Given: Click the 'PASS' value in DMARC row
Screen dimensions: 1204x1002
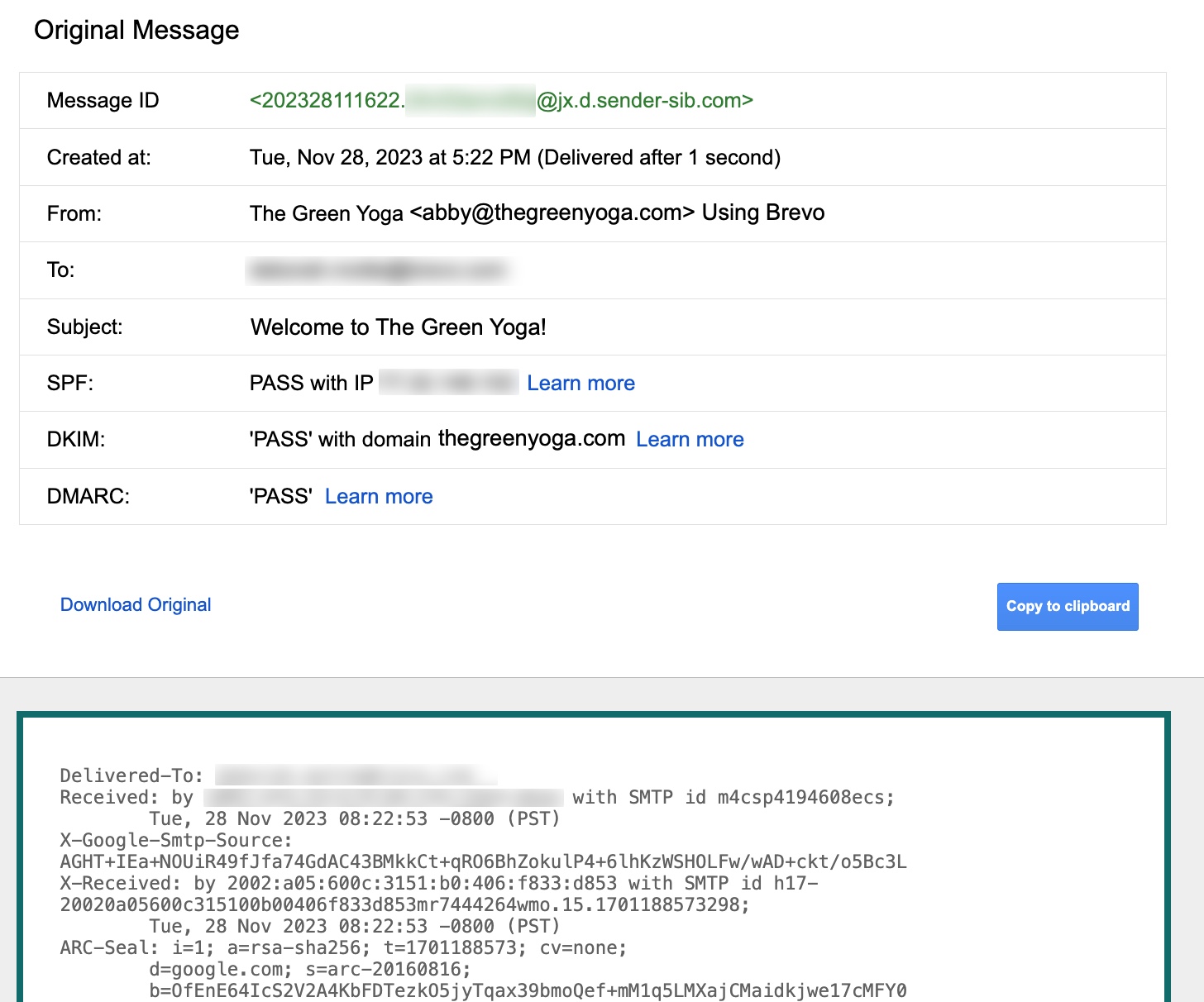Looking at the screenshot, I should (x=280, y=496).
